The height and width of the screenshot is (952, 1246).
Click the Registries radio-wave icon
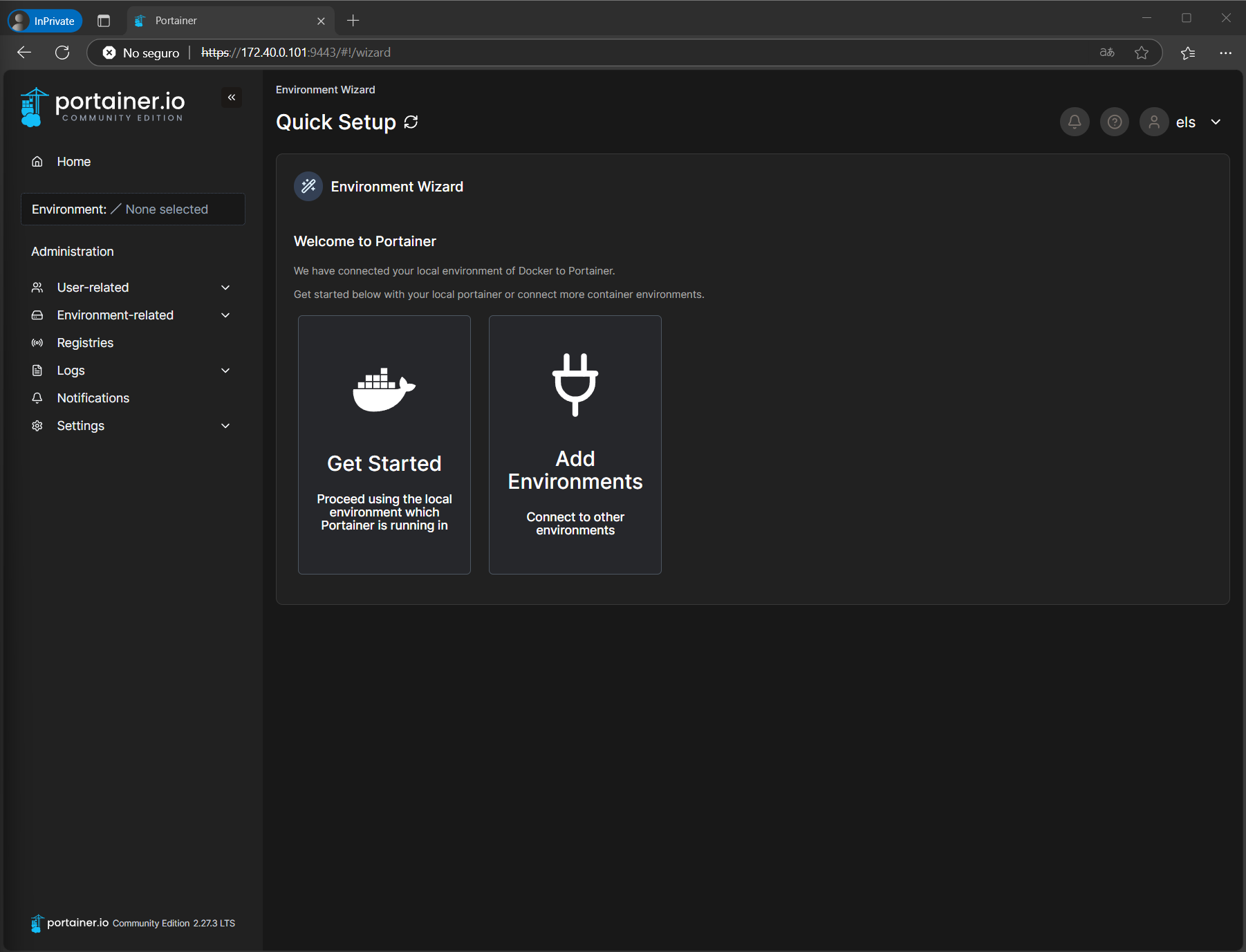pos(37,343)
